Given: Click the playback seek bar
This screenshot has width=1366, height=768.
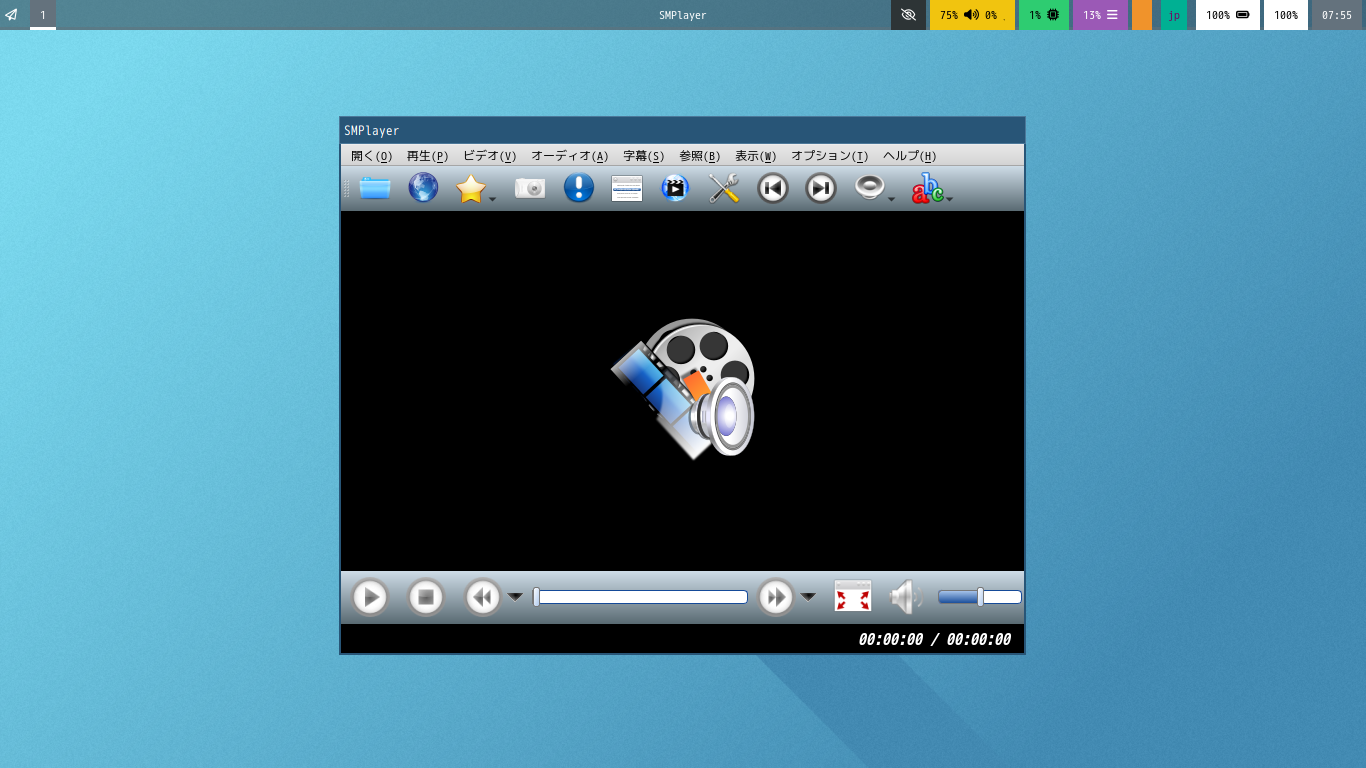Looking at the screenshot, I should click(640, 597).
